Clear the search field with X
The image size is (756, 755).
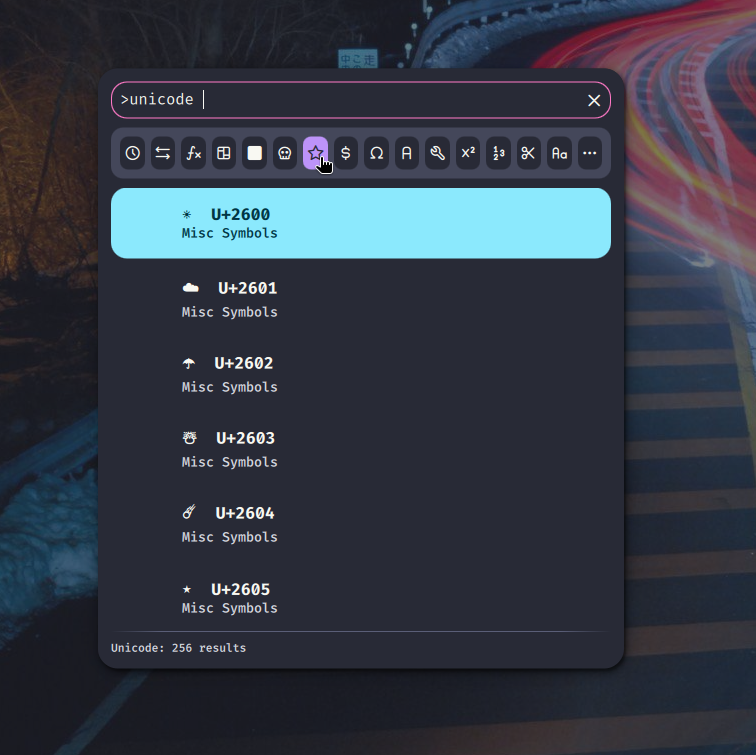pos(594,100)
